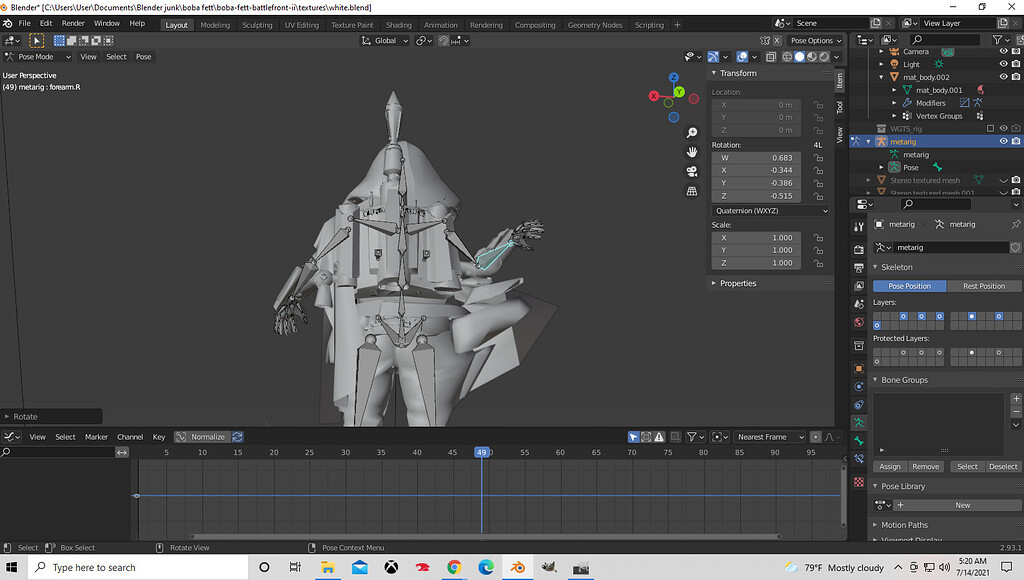Open the Quaternion (WXYZ) rotation mode dropdown
Viewport: 1024px width, 580px height.
tap(770, 210)
